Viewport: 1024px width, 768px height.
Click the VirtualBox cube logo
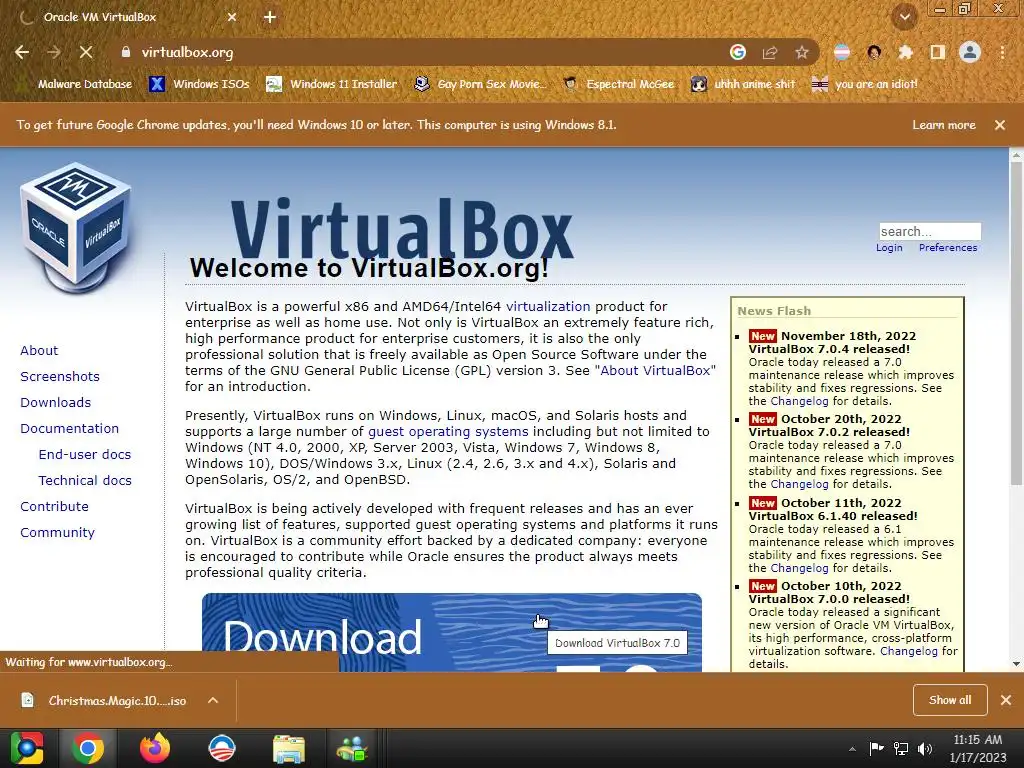(x=76, y=226)
